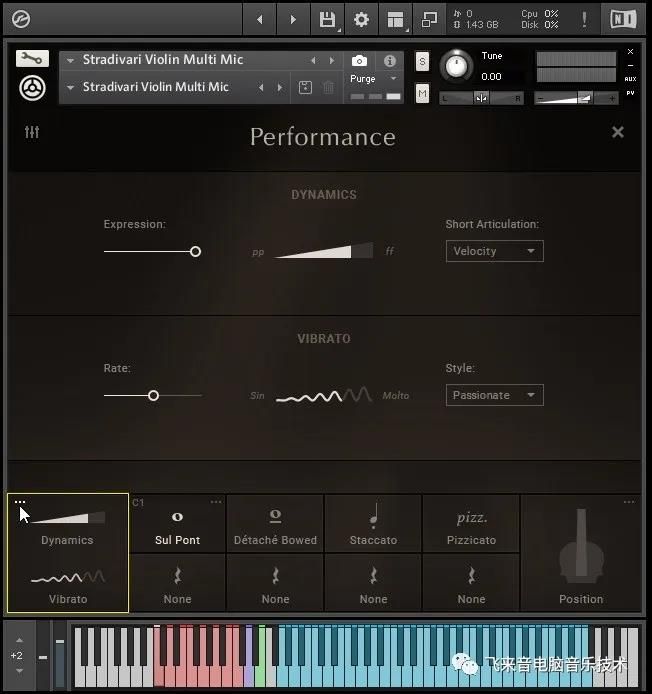Image resolution: width=652 pixels, height=694 pixels.
Task: Select next instrument preset arrow
Action: tap(332, 60)
